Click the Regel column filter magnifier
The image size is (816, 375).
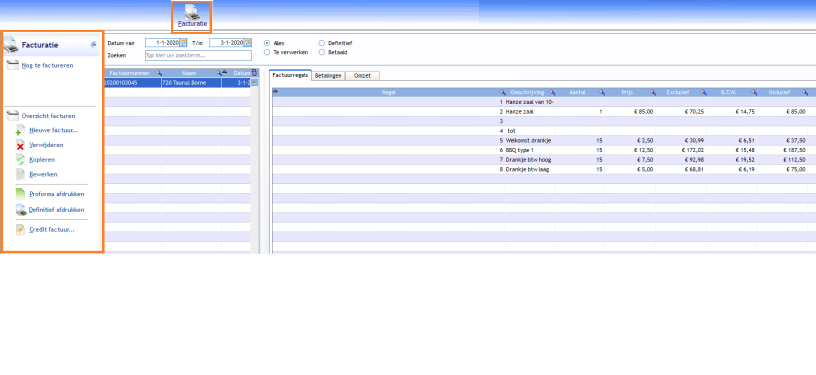pyautogui.click(x=502, y=92)
